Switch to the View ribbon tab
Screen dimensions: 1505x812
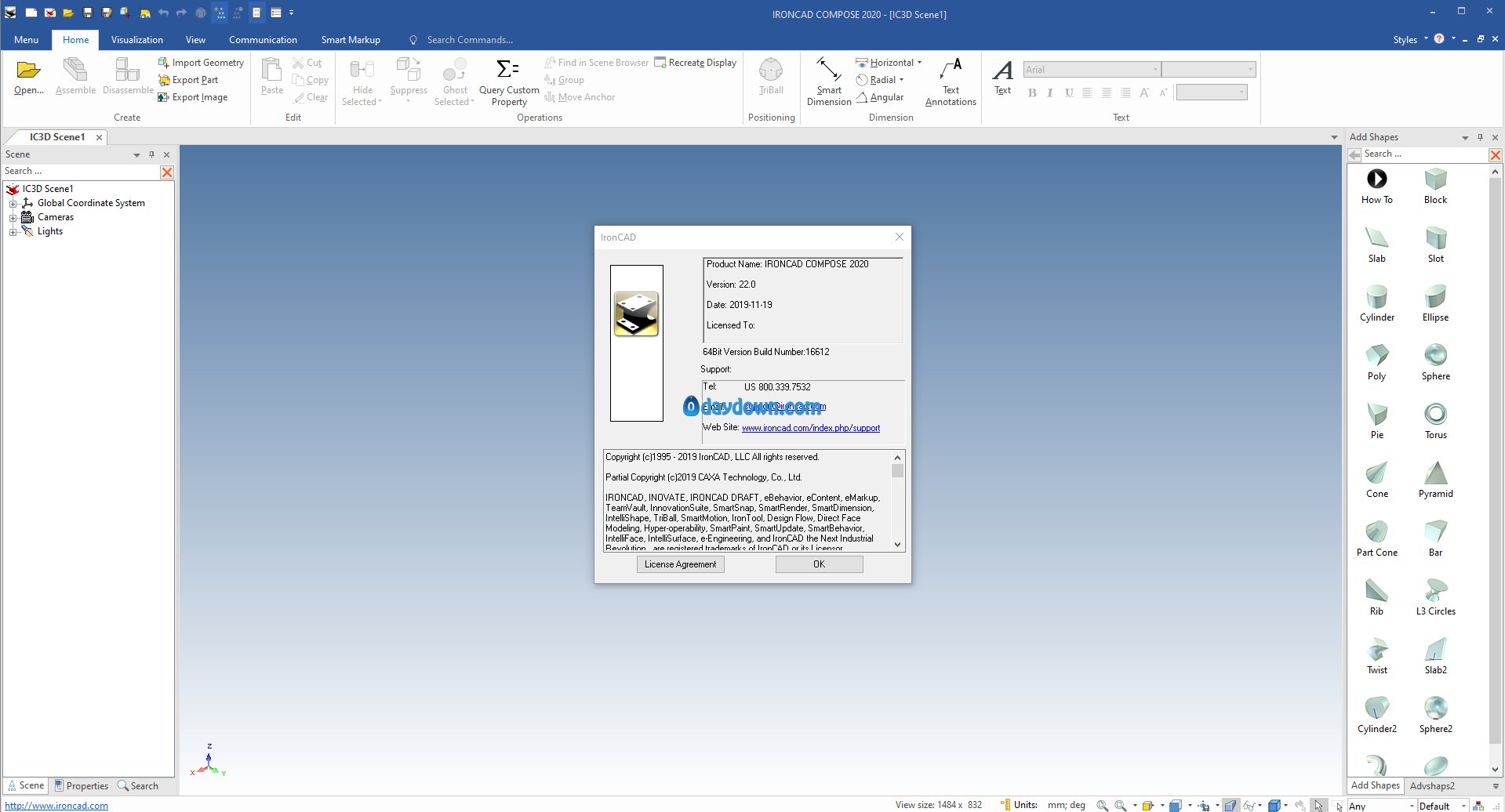pos(195,40)
